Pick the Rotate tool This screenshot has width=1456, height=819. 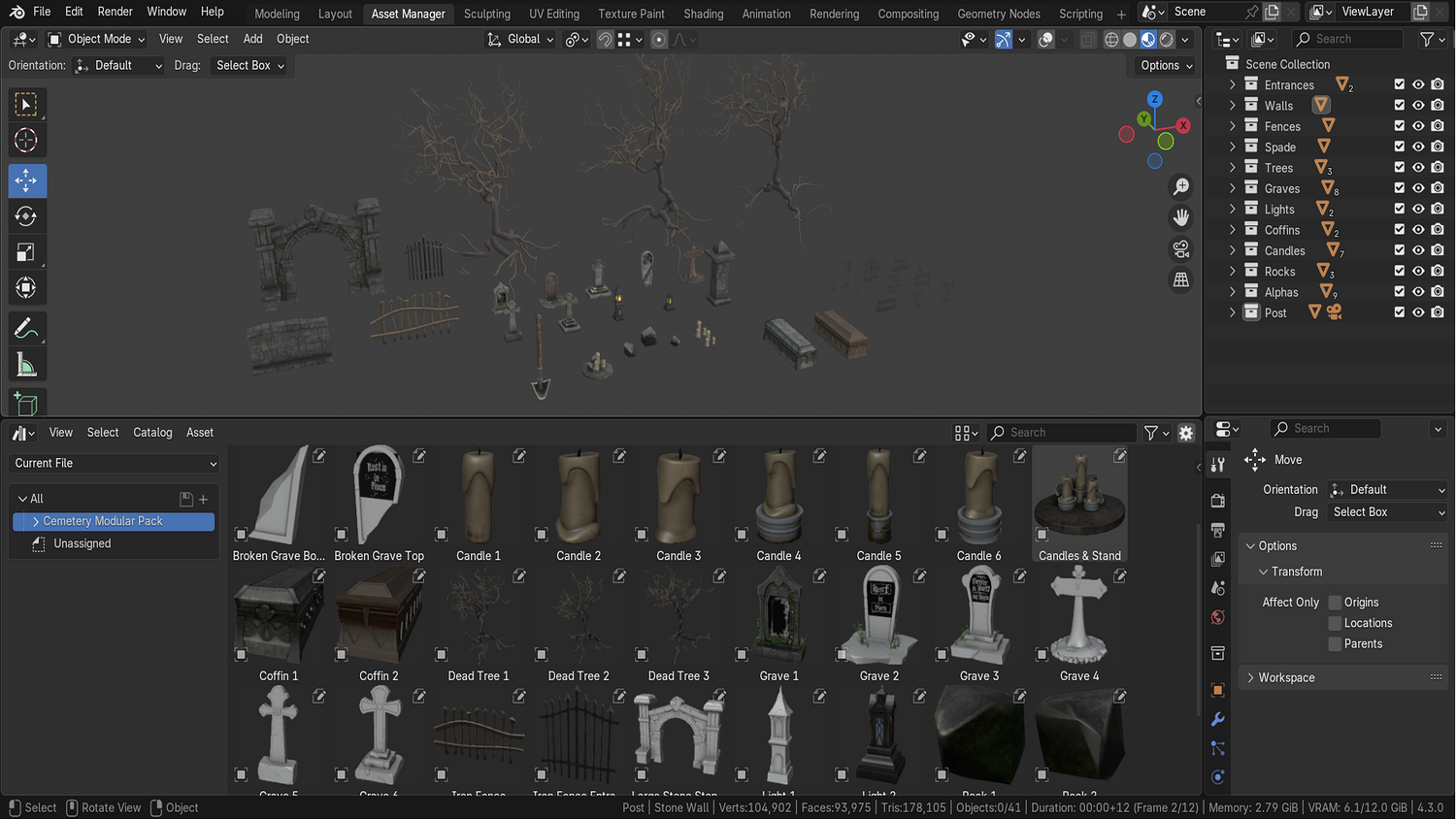(x=26, y=216)
